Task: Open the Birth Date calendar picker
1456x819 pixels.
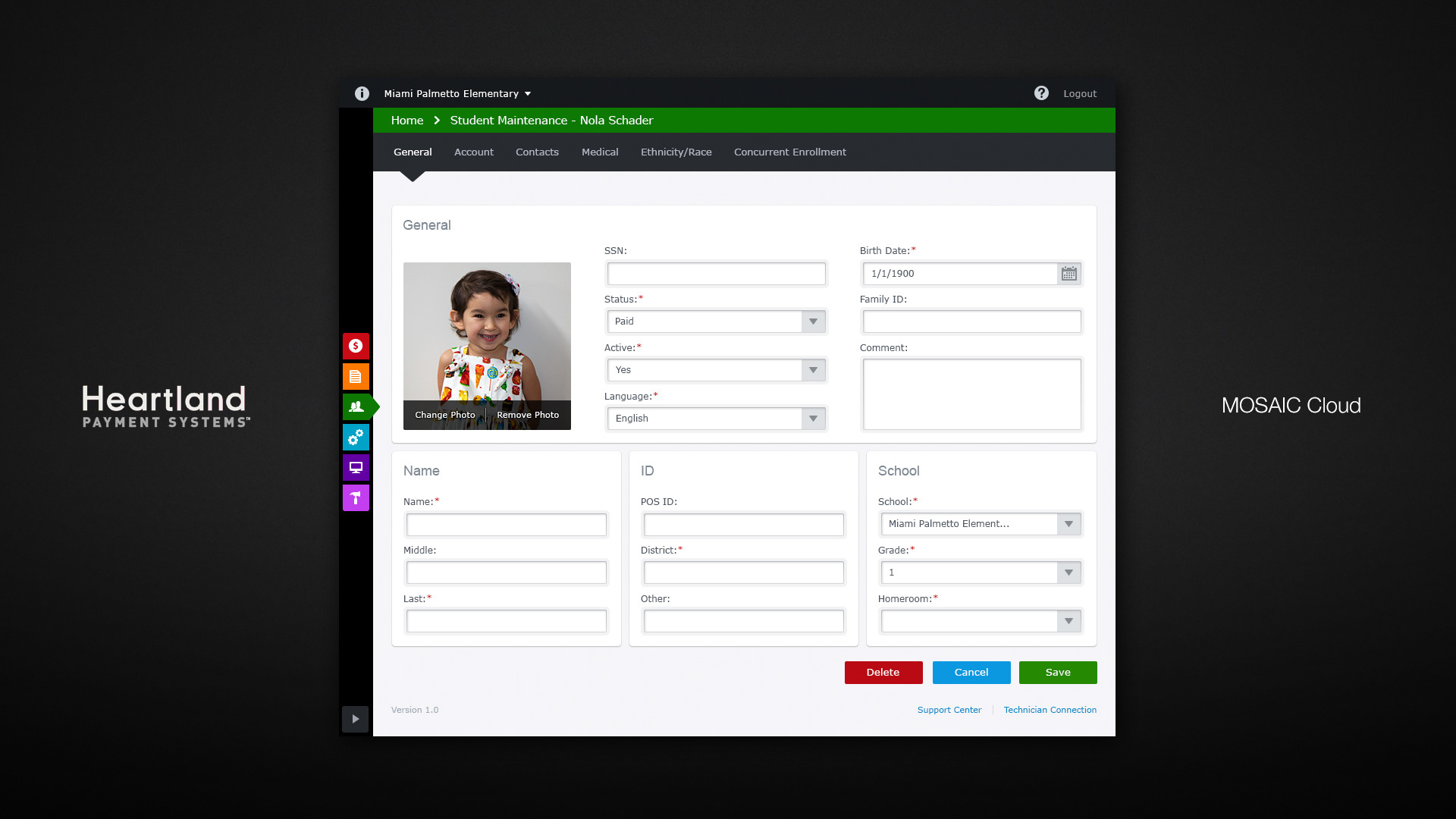Action: click(1068, 274)
